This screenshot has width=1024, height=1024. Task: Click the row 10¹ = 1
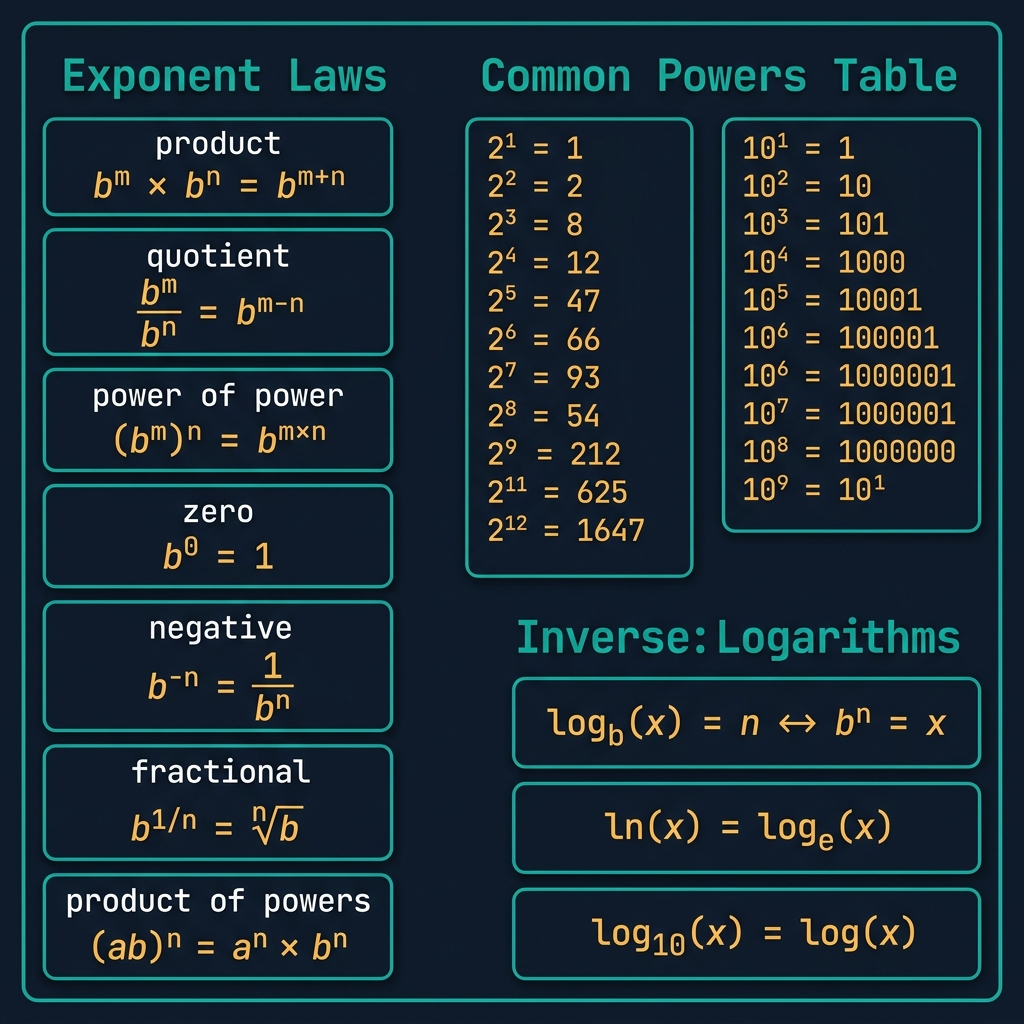(799, 148)
